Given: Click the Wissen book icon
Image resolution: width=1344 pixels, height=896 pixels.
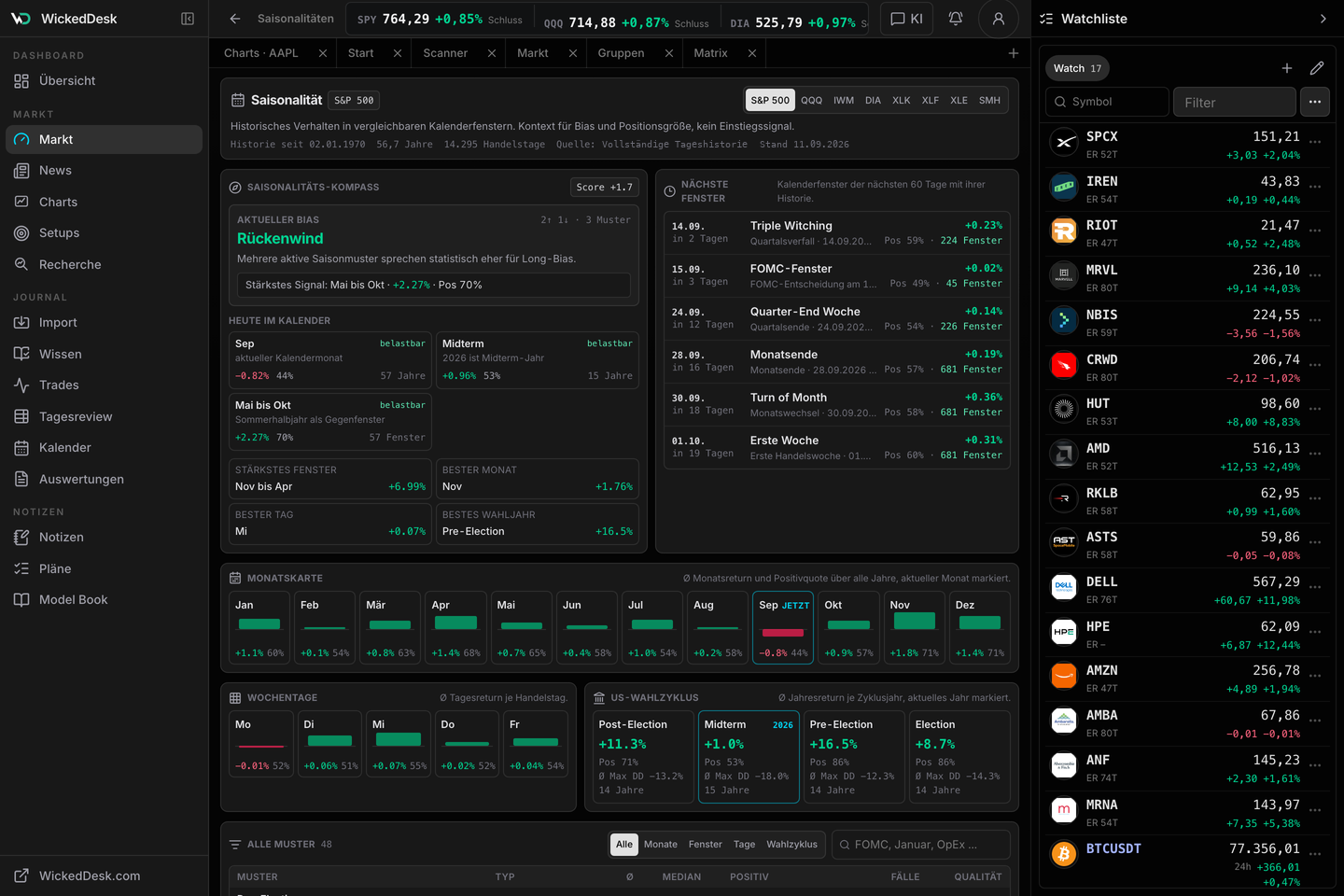Looking at the screenshot, I should click(21, 354).
